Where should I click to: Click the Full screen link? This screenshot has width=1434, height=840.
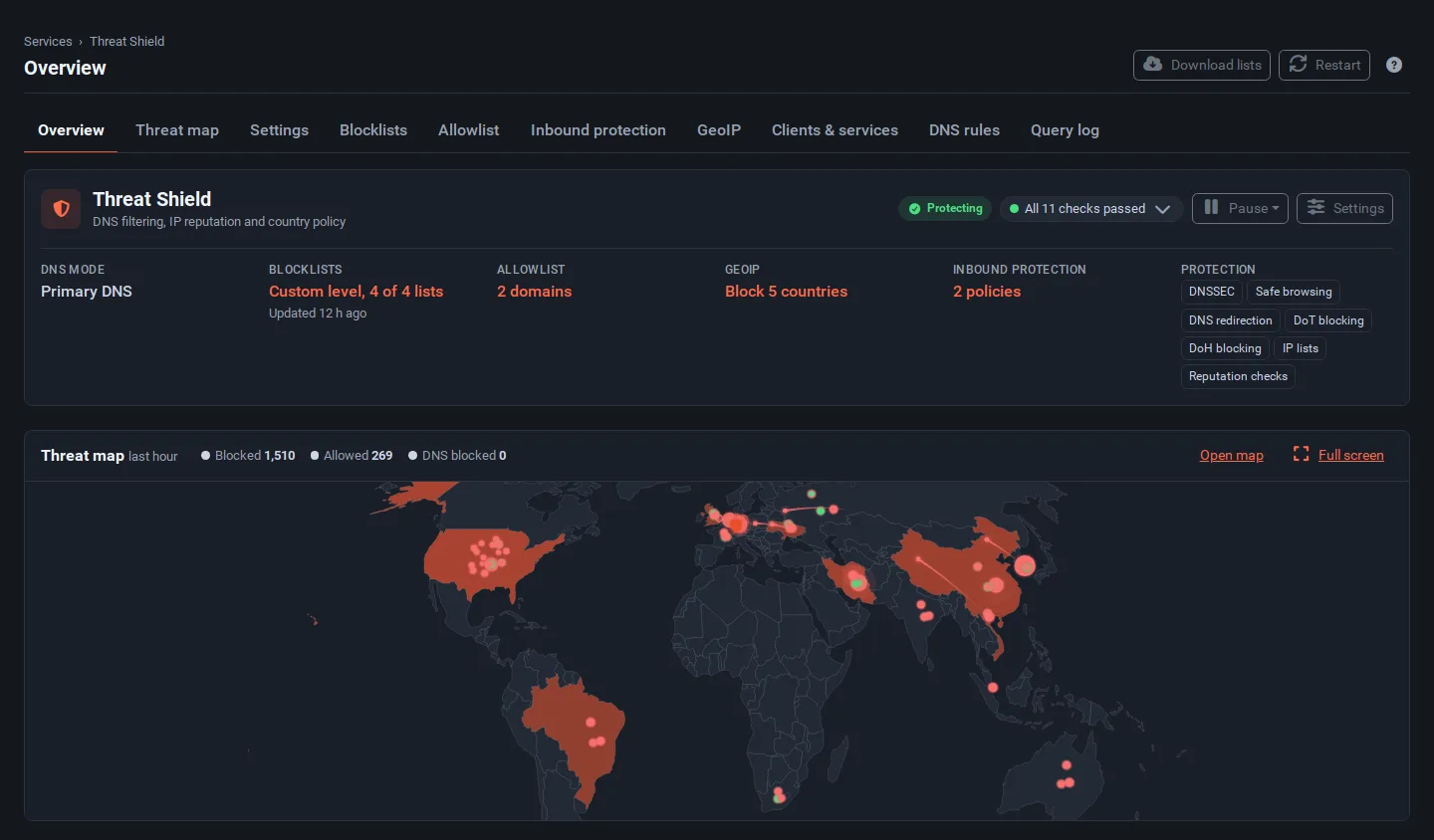tap(1351, 455)
